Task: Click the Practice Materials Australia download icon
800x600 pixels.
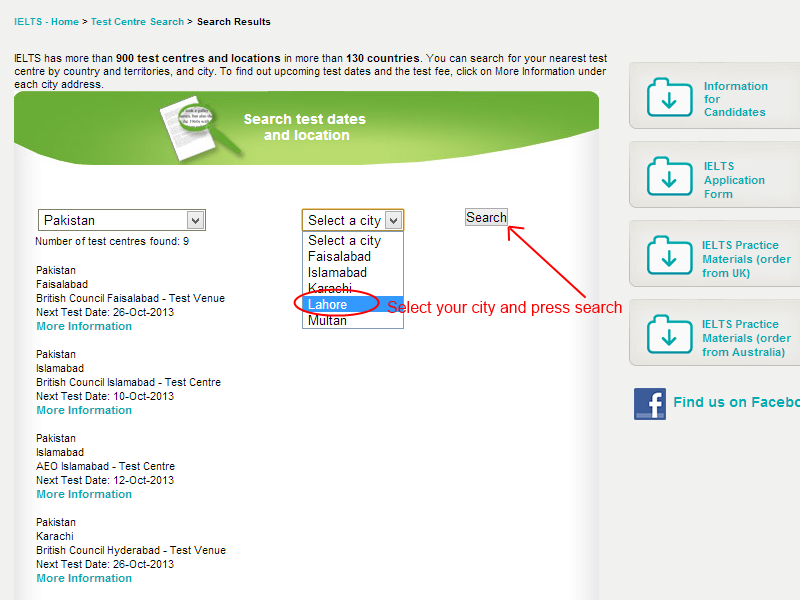Action: 669,334
